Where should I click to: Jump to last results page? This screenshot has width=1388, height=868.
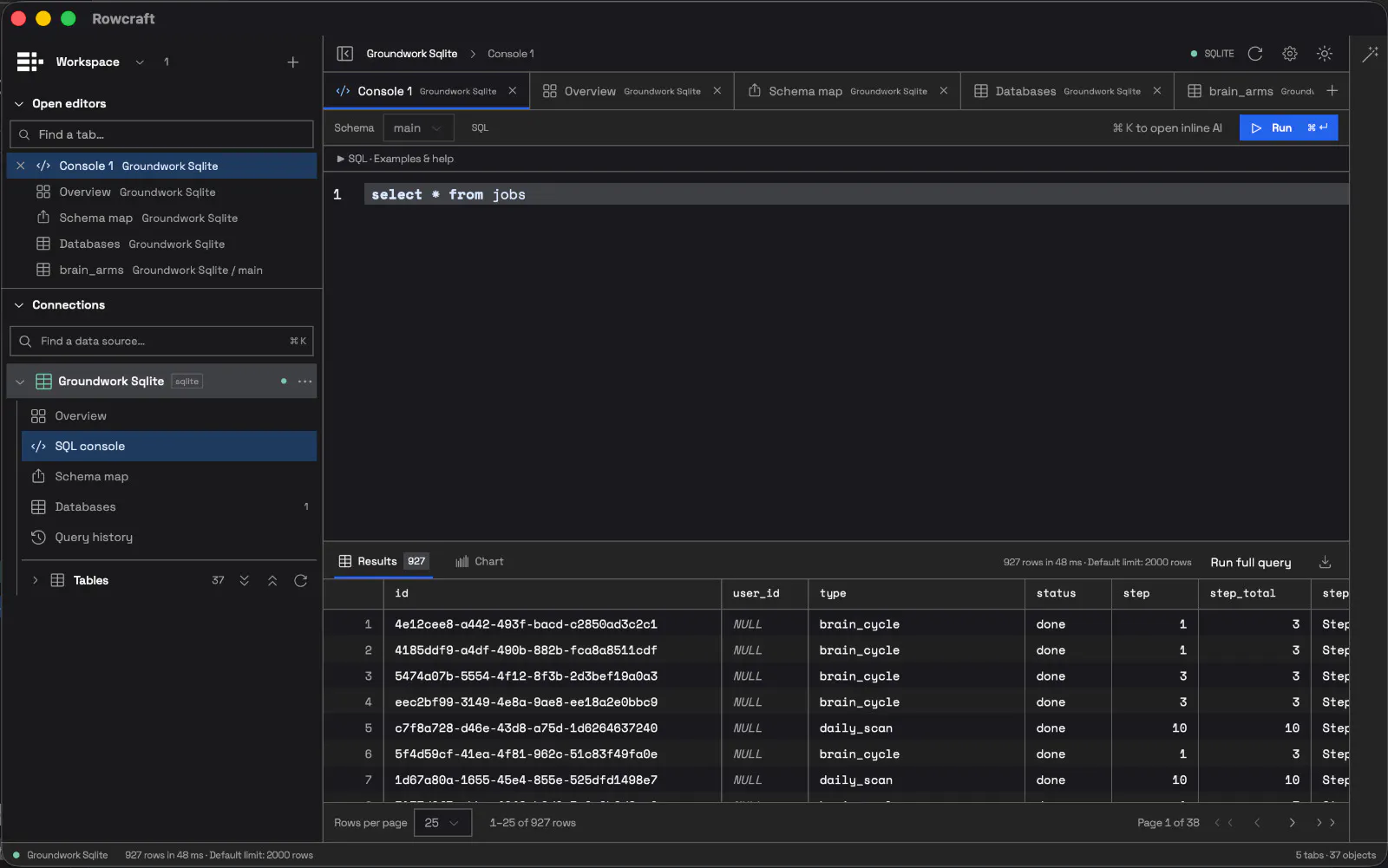coord(1326,823)
